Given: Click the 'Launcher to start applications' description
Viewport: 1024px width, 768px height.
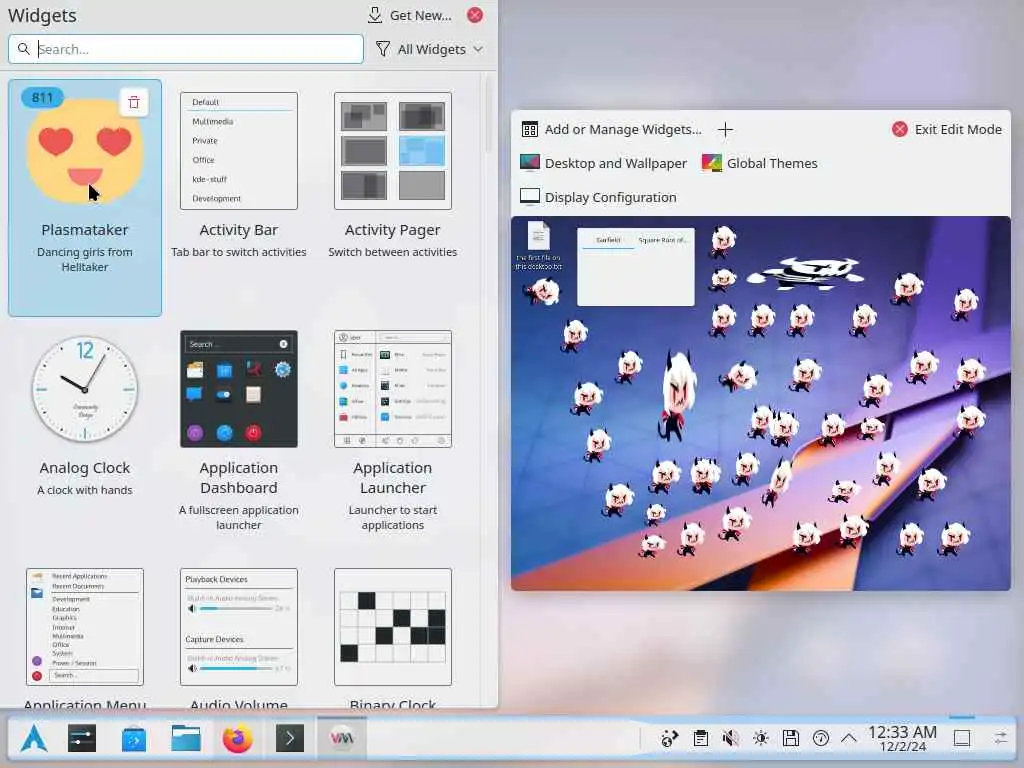Looking at the screenshot, I should 392,517.
